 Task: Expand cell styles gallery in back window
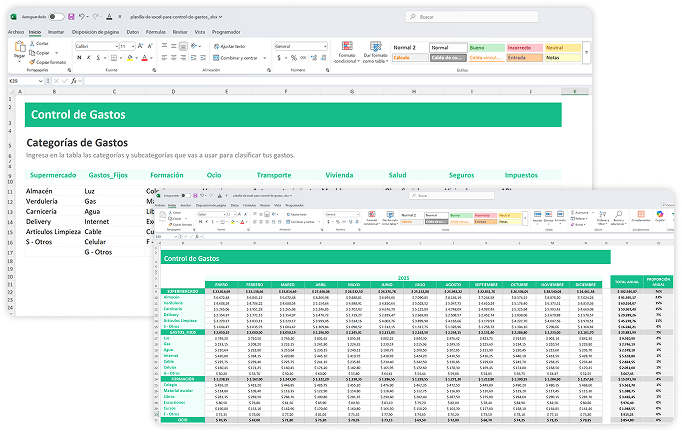coord(586,53)
